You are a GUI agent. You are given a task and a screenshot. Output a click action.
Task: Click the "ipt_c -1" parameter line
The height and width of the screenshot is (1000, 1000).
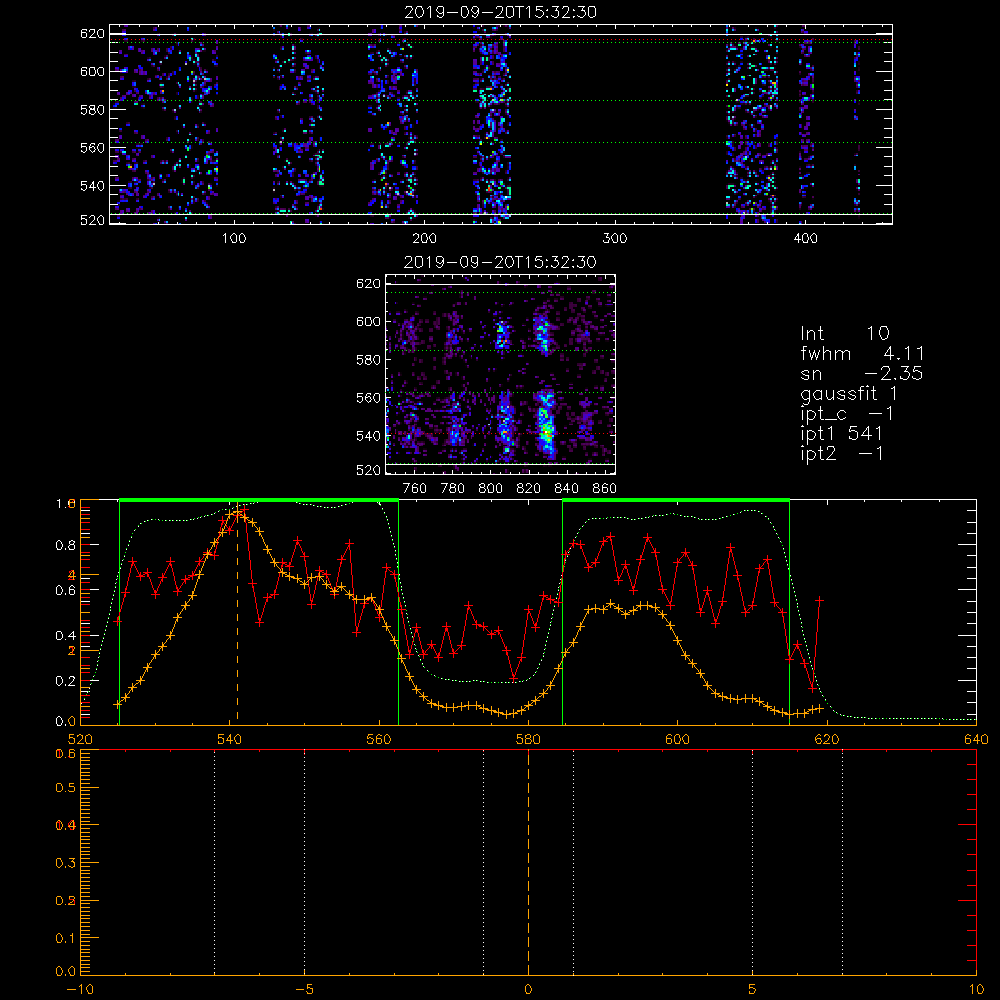click(x=847, y=414)
